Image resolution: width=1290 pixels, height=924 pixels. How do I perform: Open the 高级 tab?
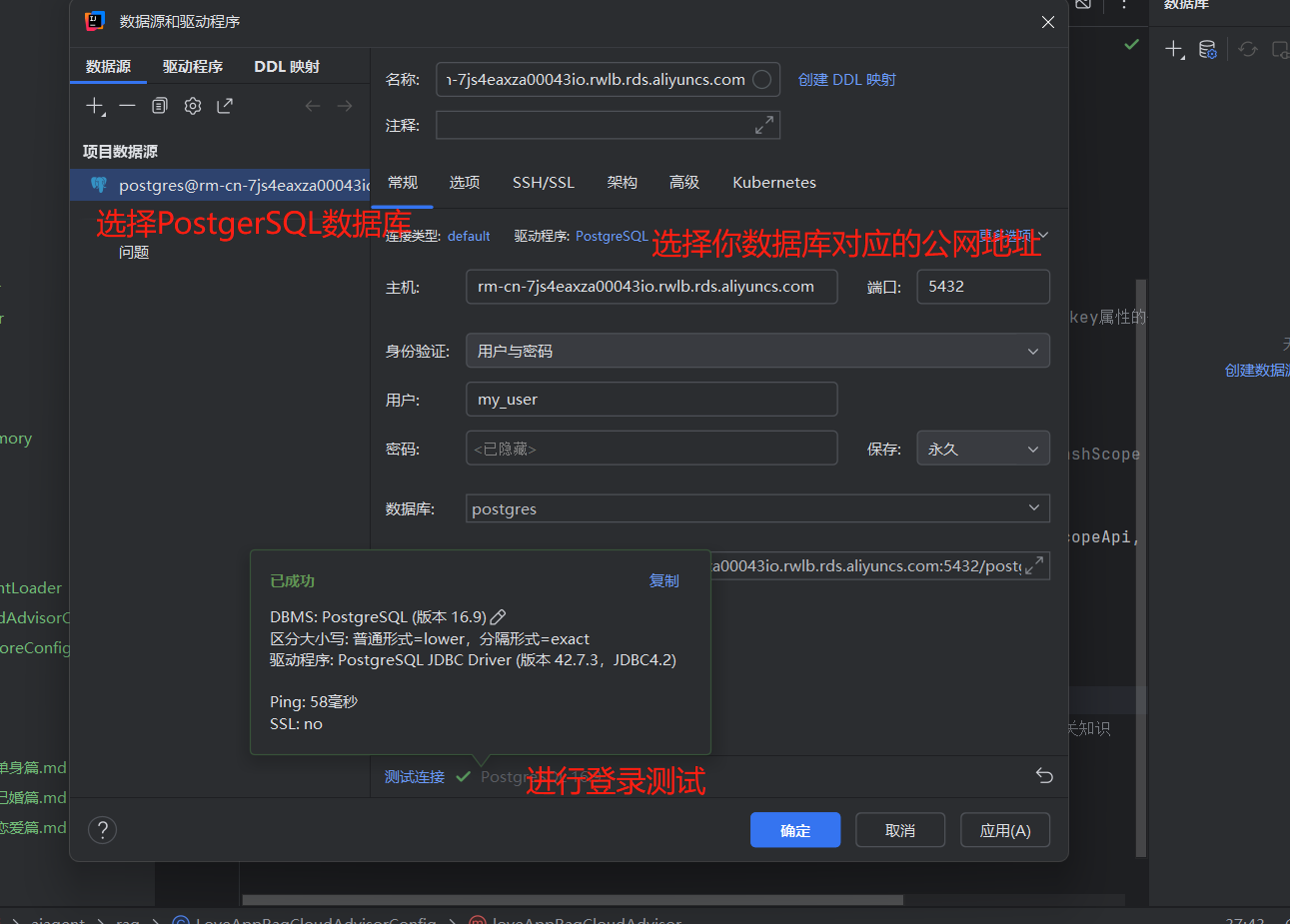point(684,183)
